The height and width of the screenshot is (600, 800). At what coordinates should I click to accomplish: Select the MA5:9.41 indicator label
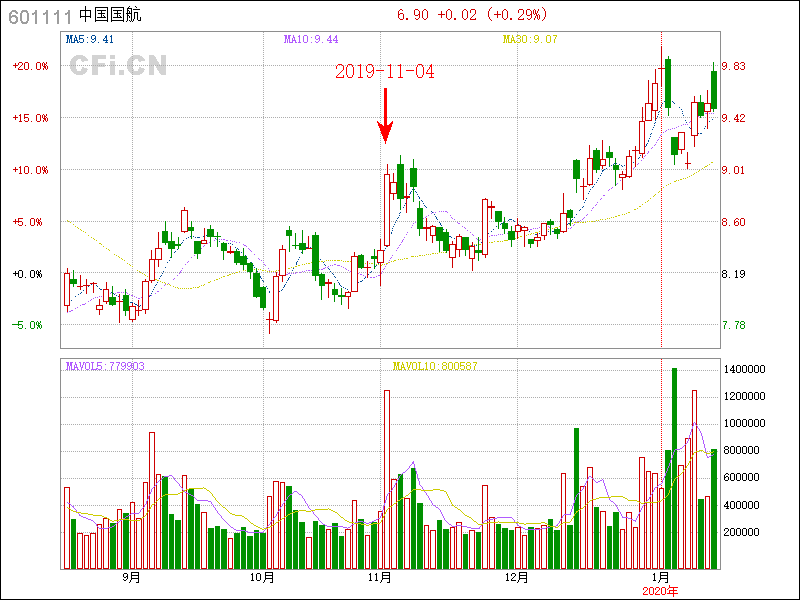(90, 39)
